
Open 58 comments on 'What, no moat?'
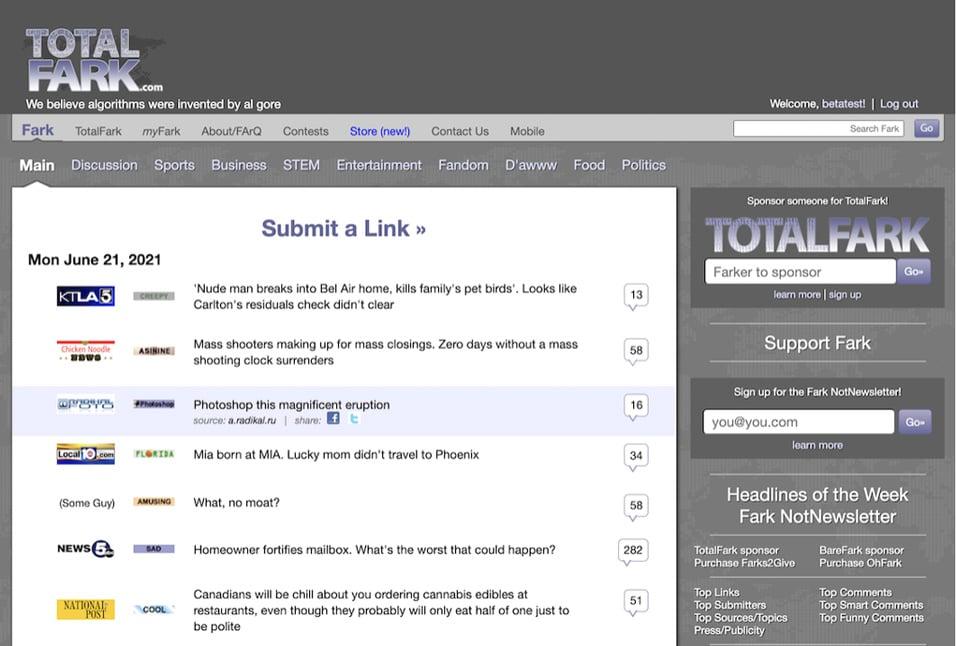pos(636,506)
